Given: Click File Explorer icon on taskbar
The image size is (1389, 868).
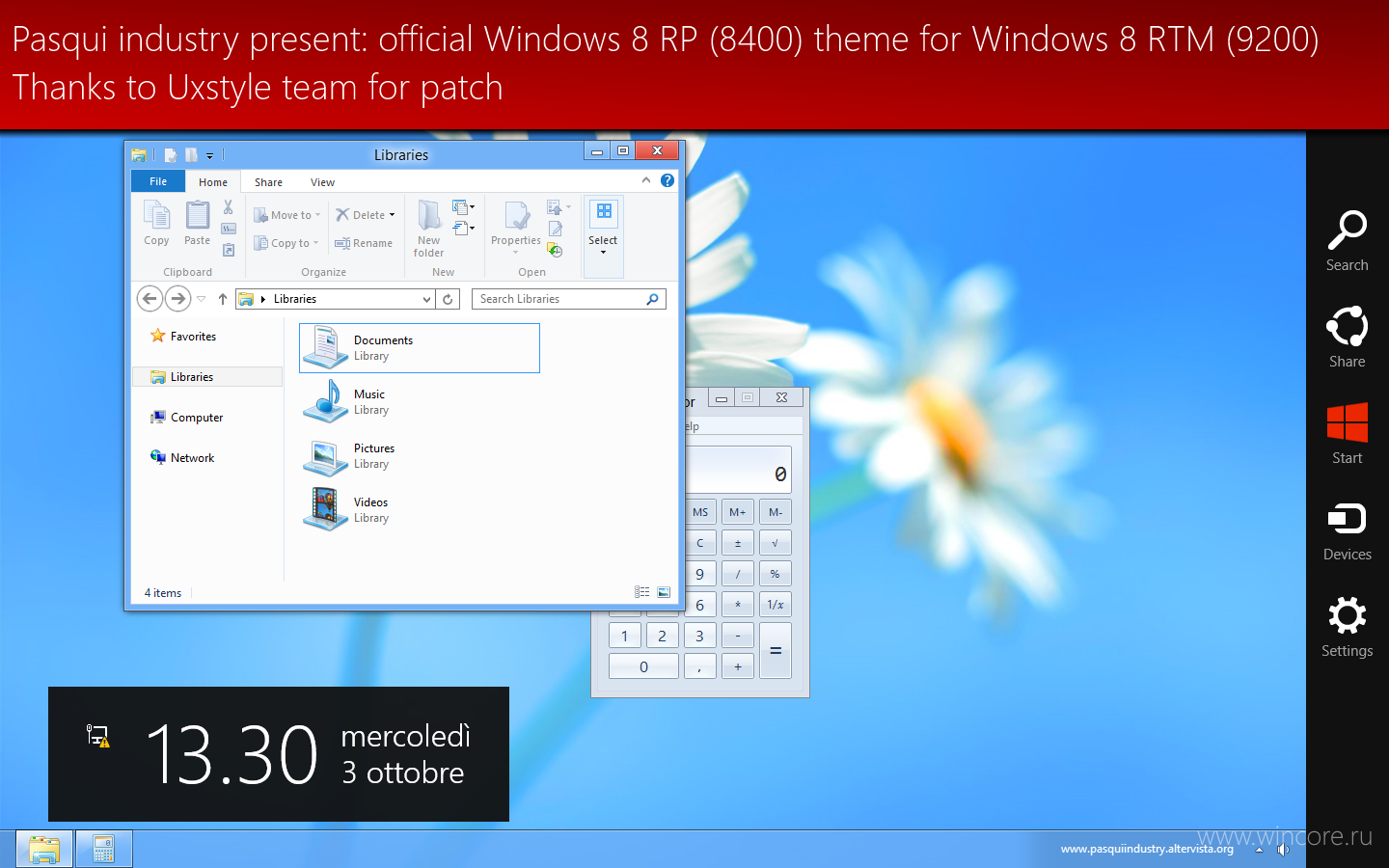Looking at the screenshot, I should pyautogui.click(x=44, y=850).
